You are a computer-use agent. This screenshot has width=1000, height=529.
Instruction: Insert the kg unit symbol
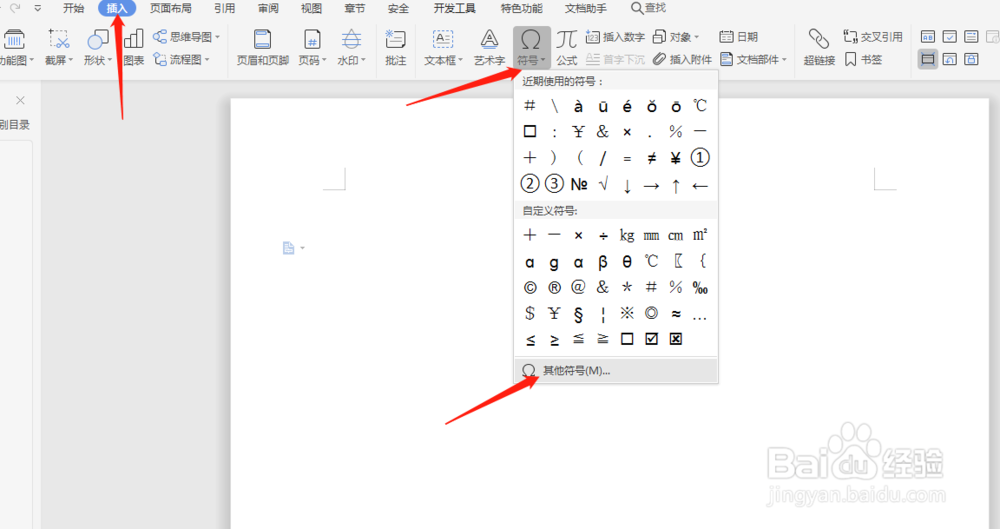click(x=627, y=235)
